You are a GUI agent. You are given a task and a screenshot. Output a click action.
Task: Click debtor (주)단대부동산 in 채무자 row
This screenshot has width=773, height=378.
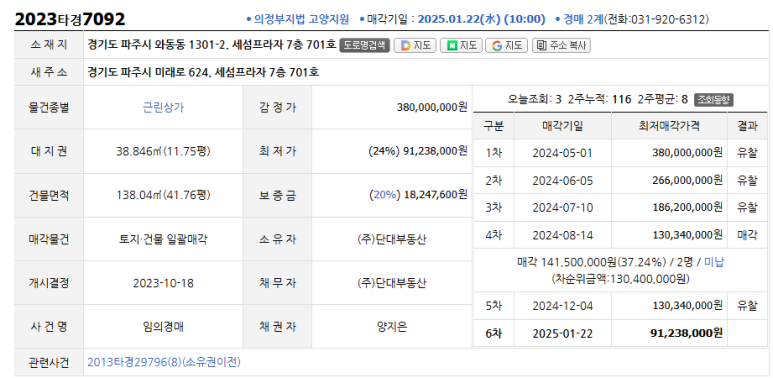[392, 283]
